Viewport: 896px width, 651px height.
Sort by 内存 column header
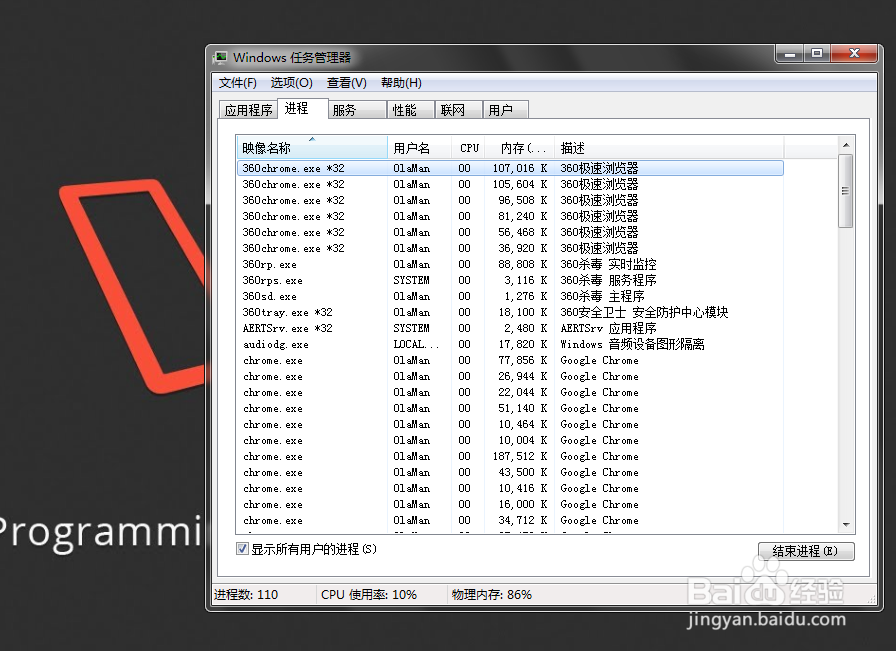pos(519,147)
